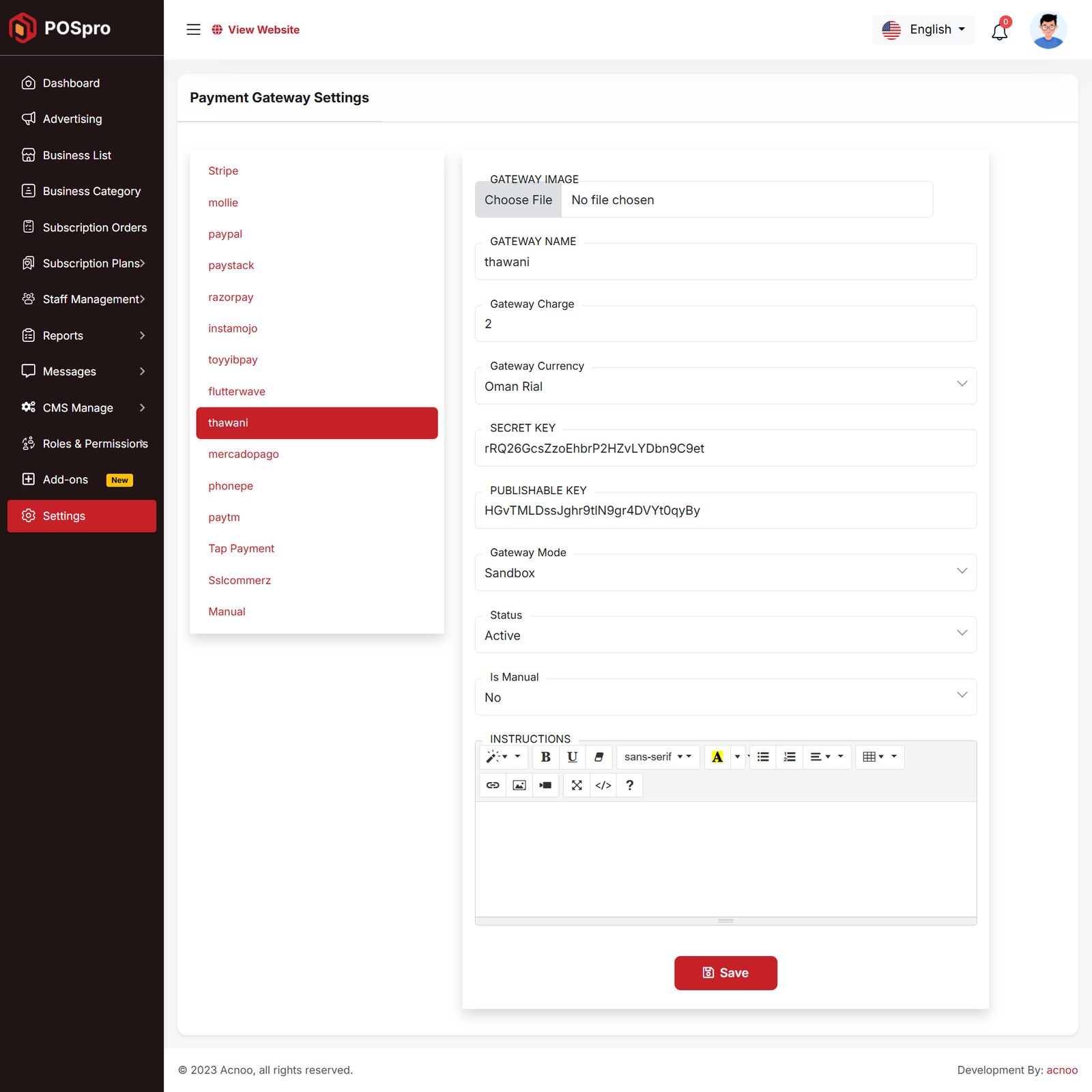
Task: Click the View Website link
Action: tap(263, 29)
